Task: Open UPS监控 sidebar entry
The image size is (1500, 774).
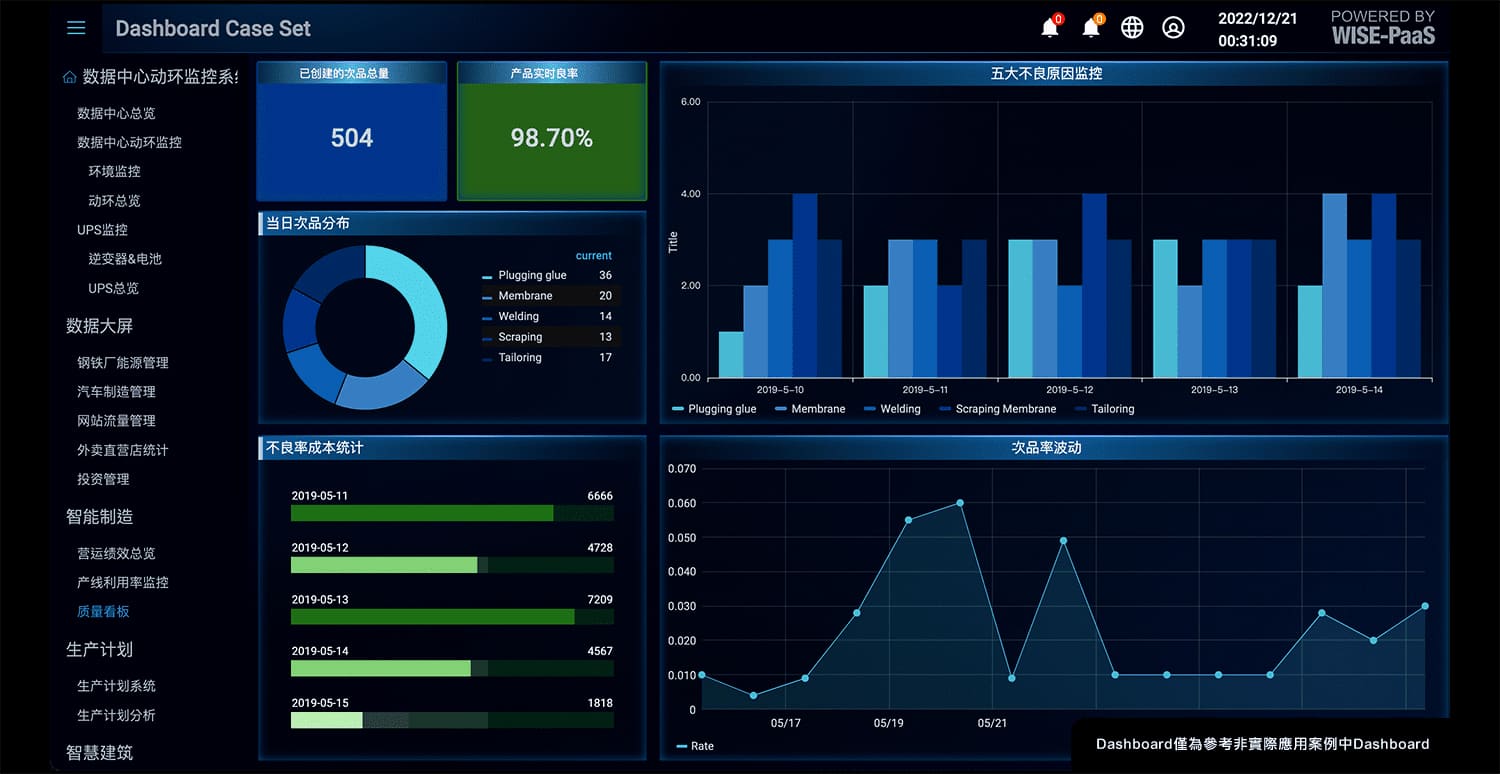Action: (102, 229)
